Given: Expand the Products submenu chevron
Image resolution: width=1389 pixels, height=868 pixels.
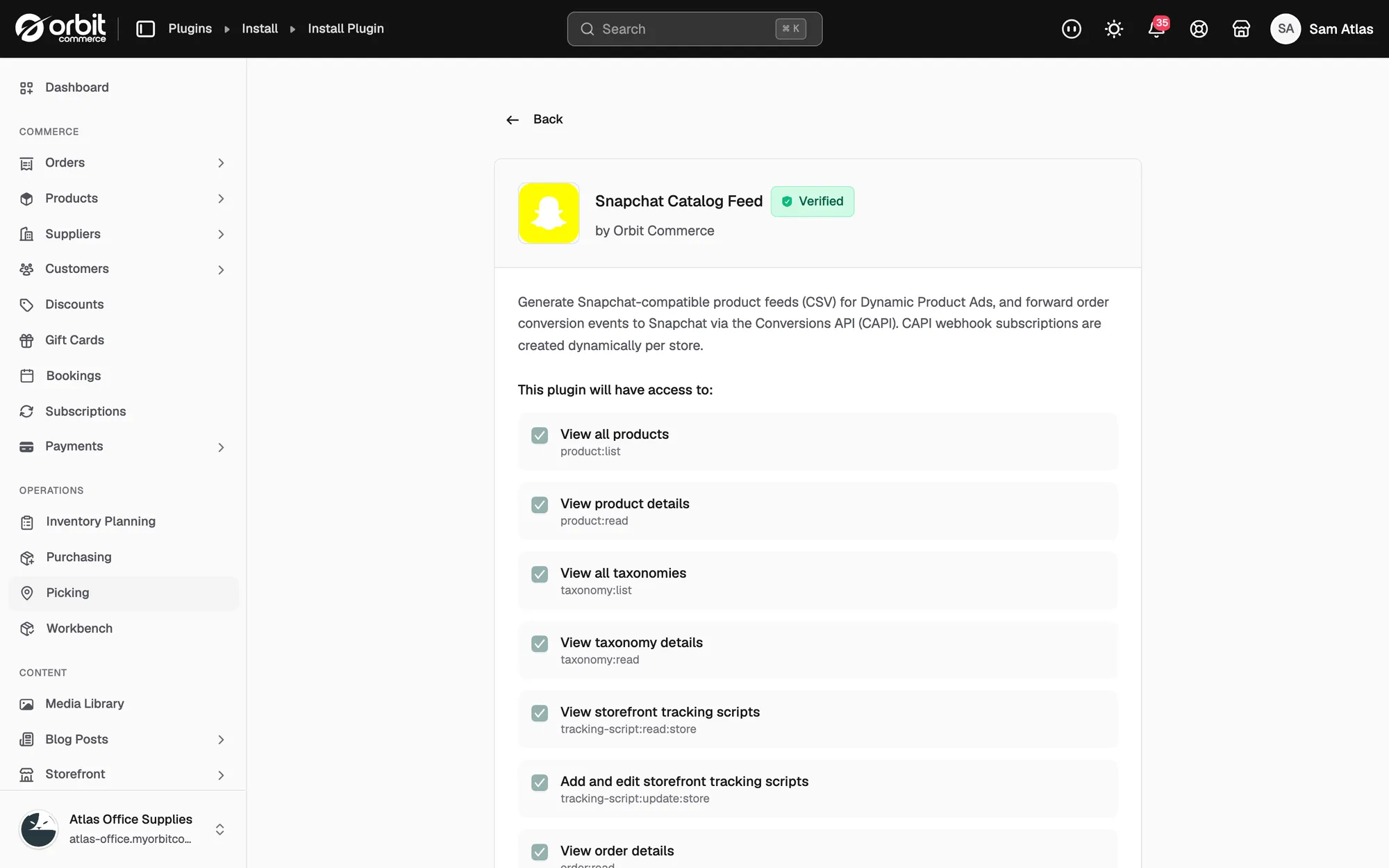Looking at the screenshot, I should coord(221,199).
